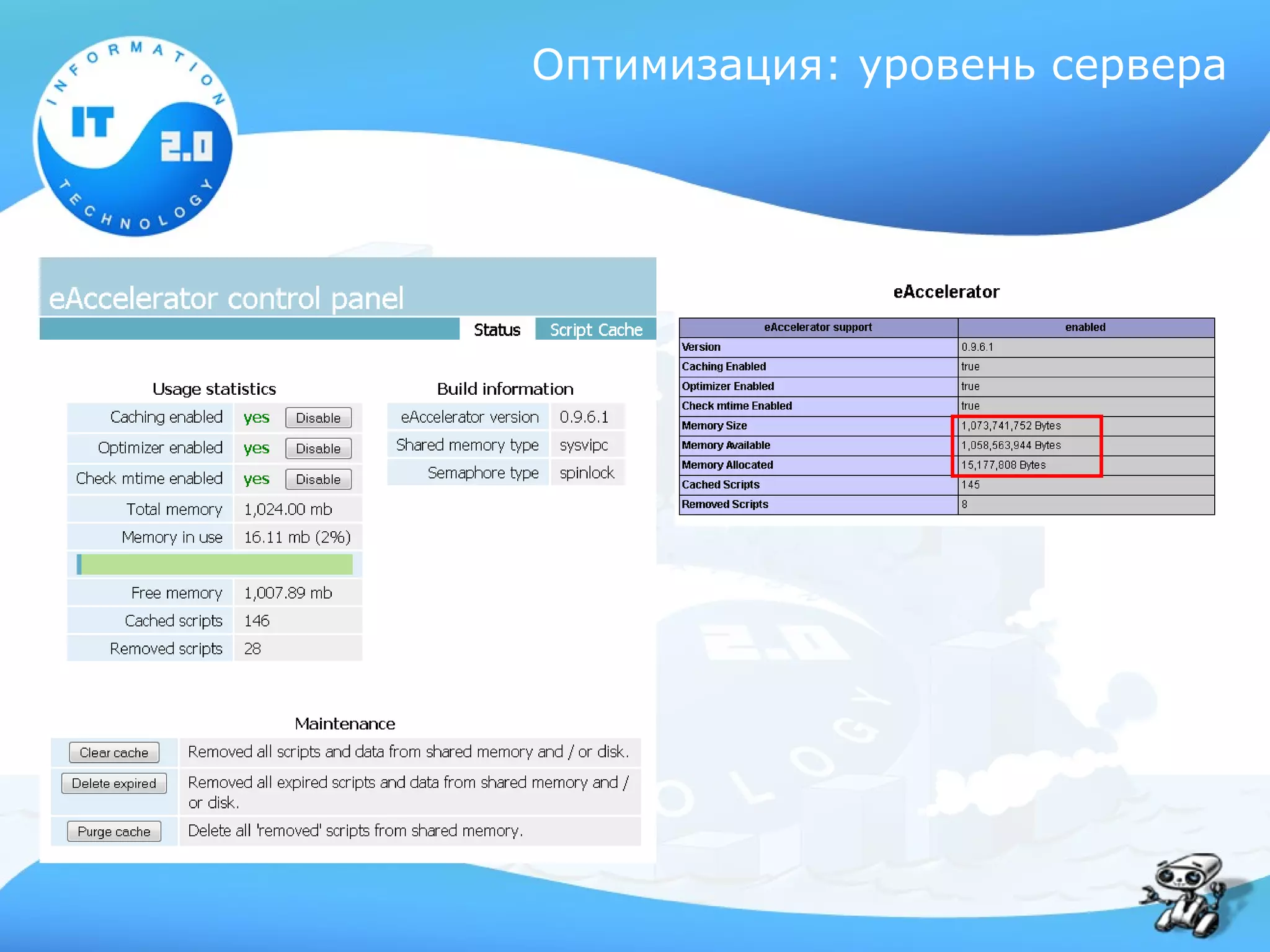The height and width of the screenshot is (952, 1270).
Task: Click the bold eAccelerator heading above the table
Action: 946,292
